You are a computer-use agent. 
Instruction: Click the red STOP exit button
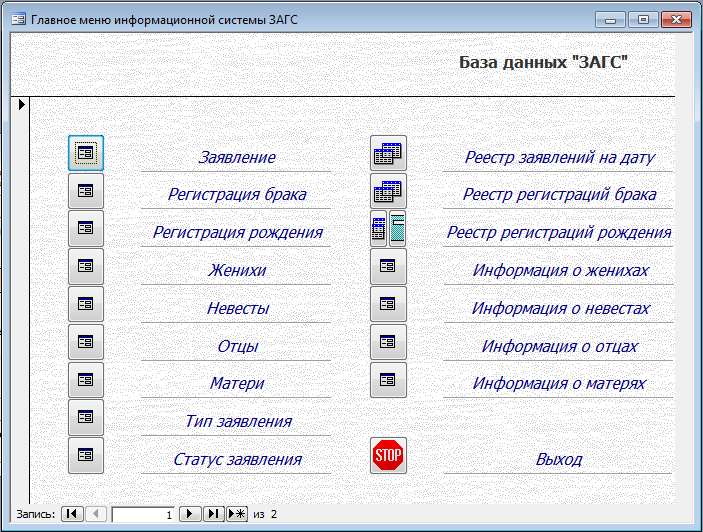coord(388,455)
